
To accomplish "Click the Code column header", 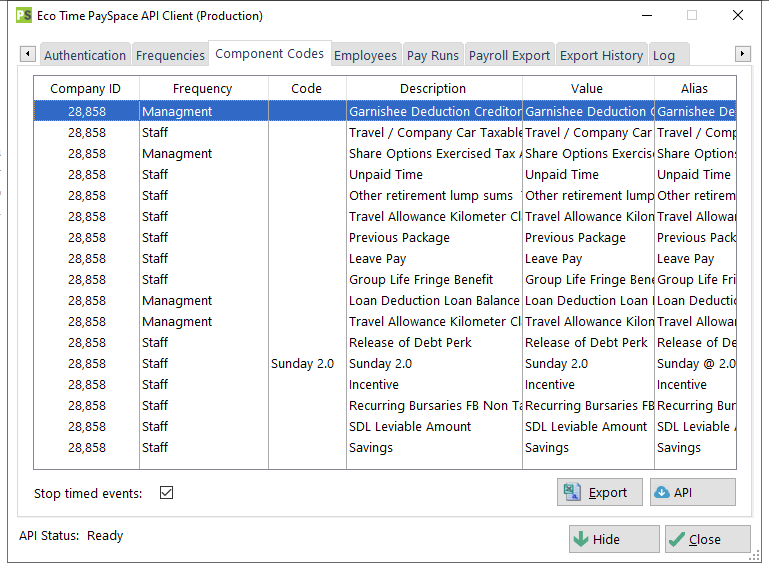I will pos(307,88).
